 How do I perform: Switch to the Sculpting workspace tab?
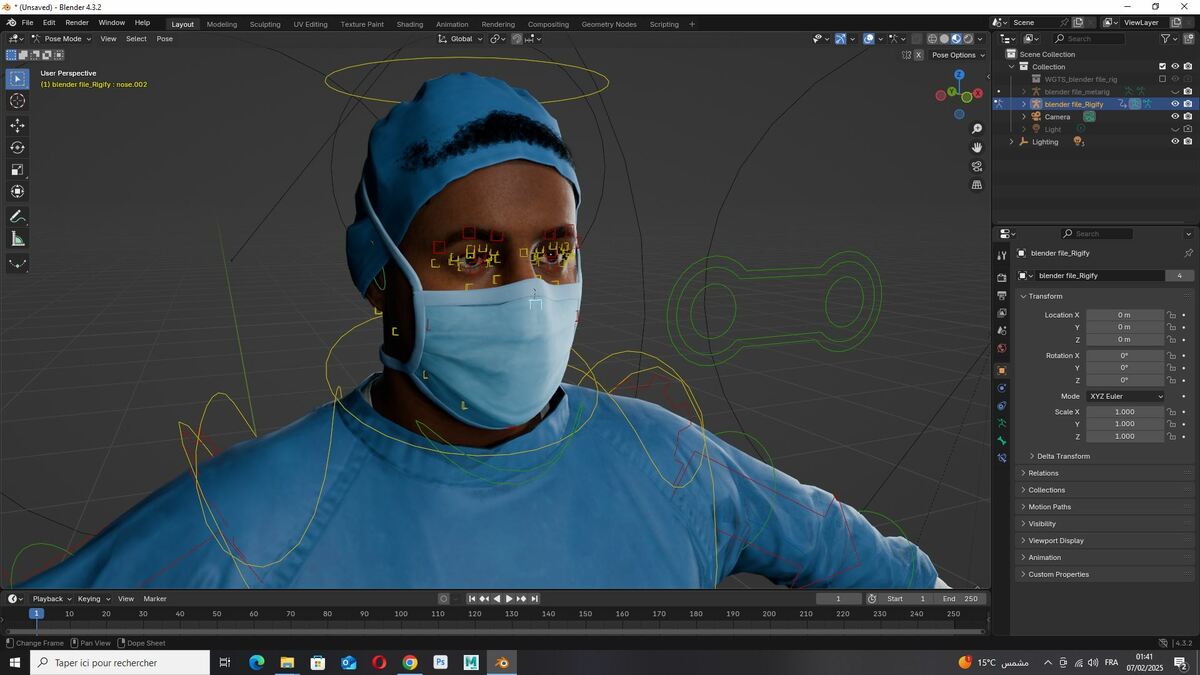(x=265, y=24)
